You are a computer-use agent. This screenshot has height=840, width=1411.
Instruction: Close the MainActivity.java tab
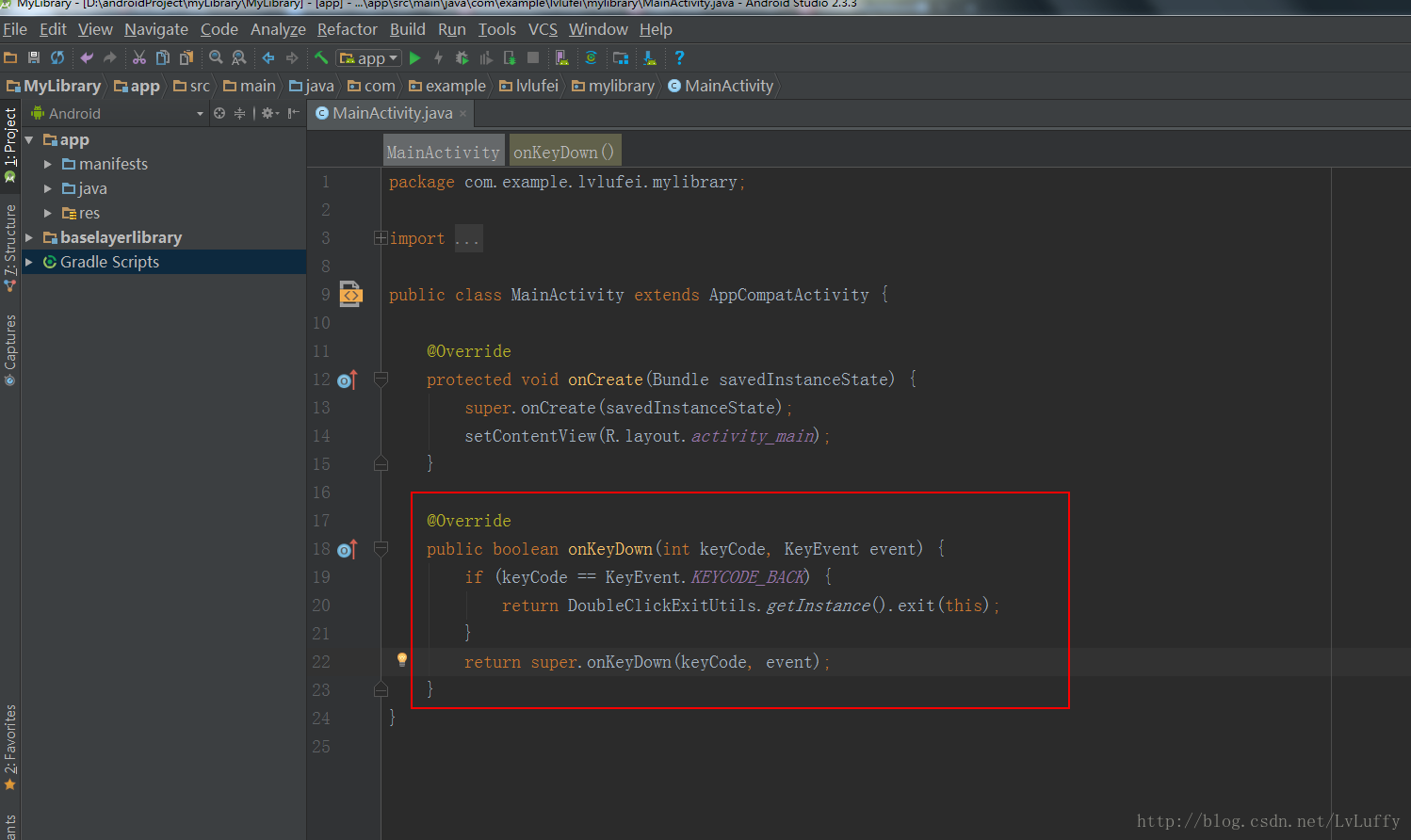(x=463, y=114)
